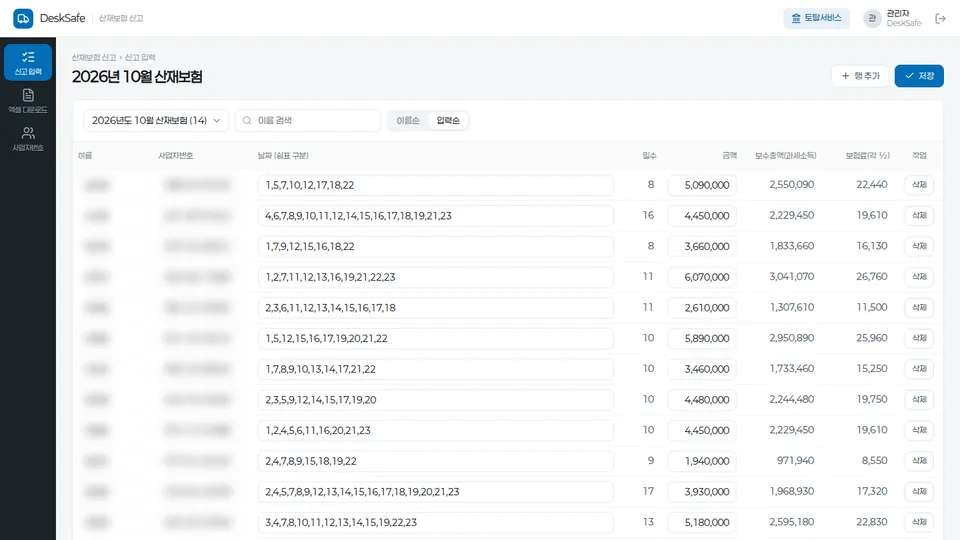Click the 날짜 (쉼표 구분) column header

pyautogui.click(x=283, y=156)
